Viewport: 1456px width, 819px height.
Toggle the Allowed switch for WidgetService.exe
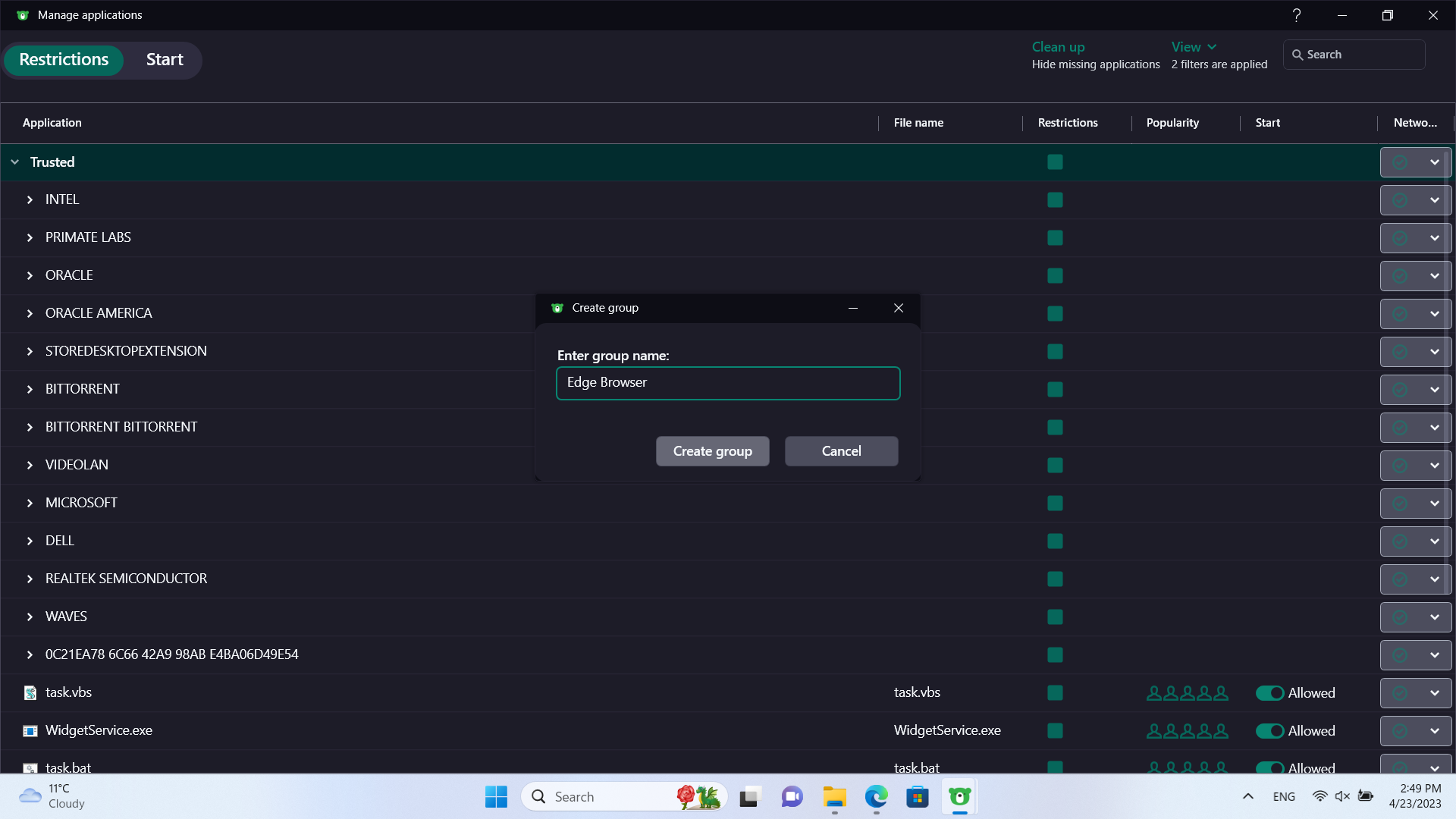(1269, 730)
